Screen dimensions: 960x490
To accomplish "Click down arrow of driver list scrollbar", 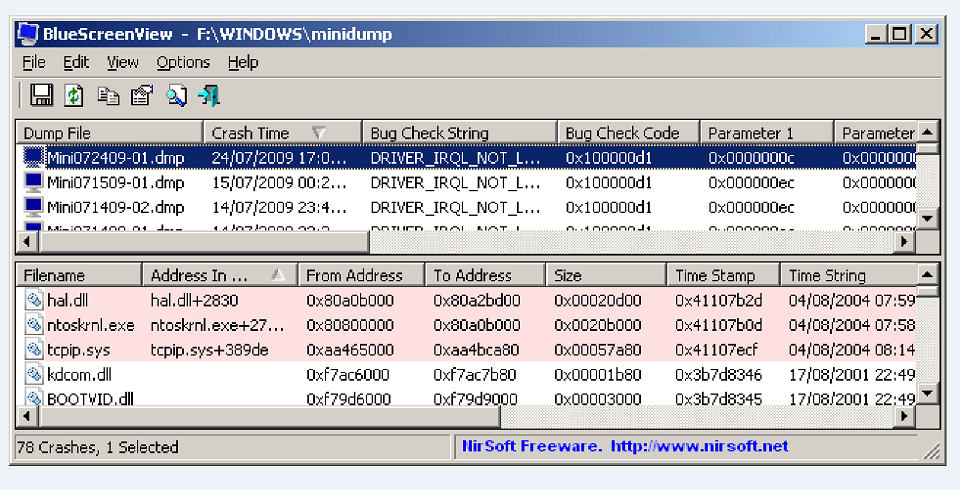I will click(928, 393).
